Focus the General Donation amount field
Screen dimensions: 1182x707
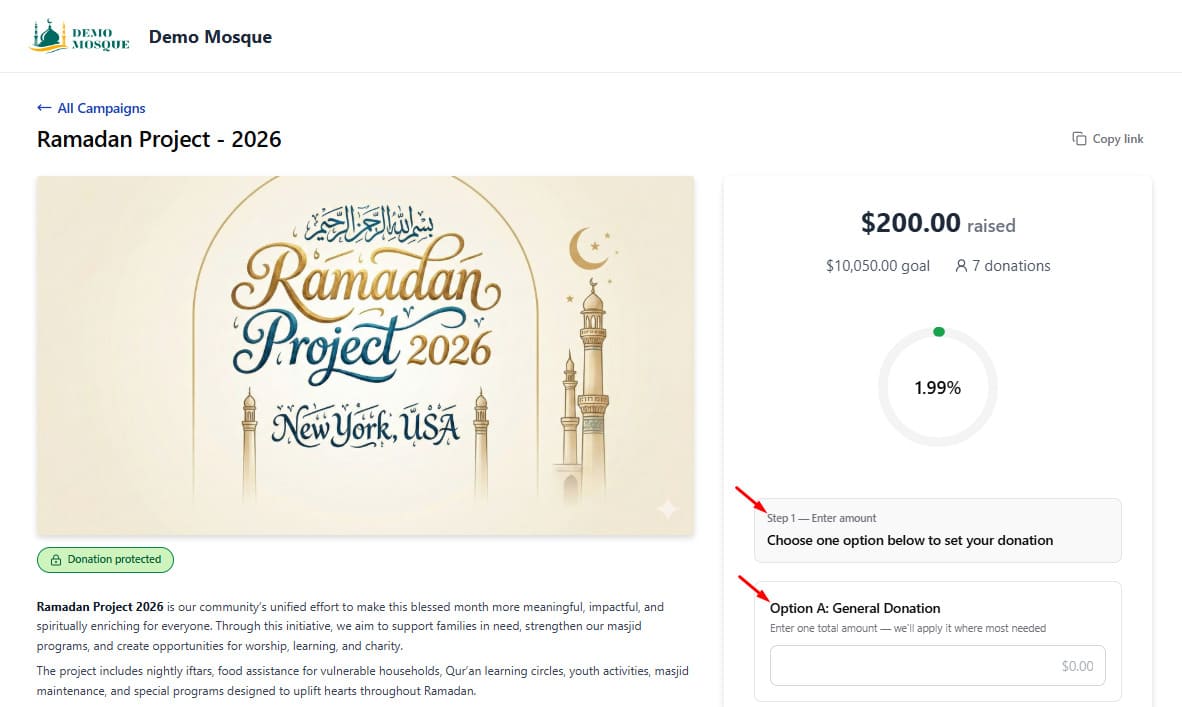[938, 666]
